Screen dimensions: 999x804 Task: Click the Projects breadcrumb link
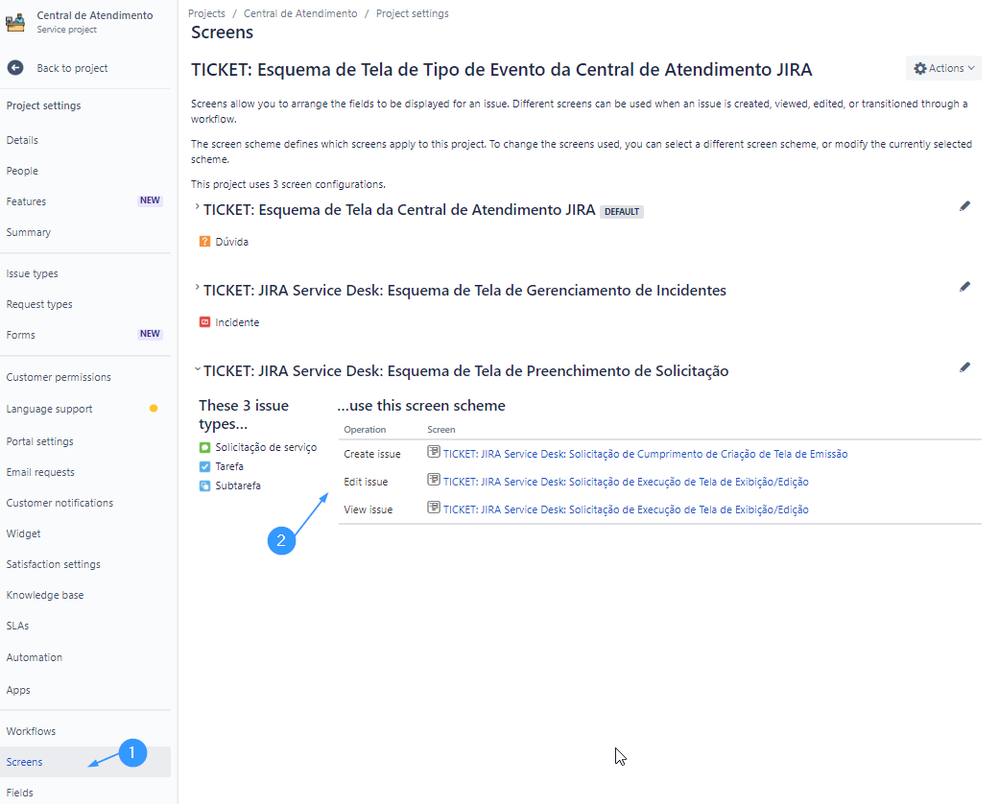coord(206,13)
